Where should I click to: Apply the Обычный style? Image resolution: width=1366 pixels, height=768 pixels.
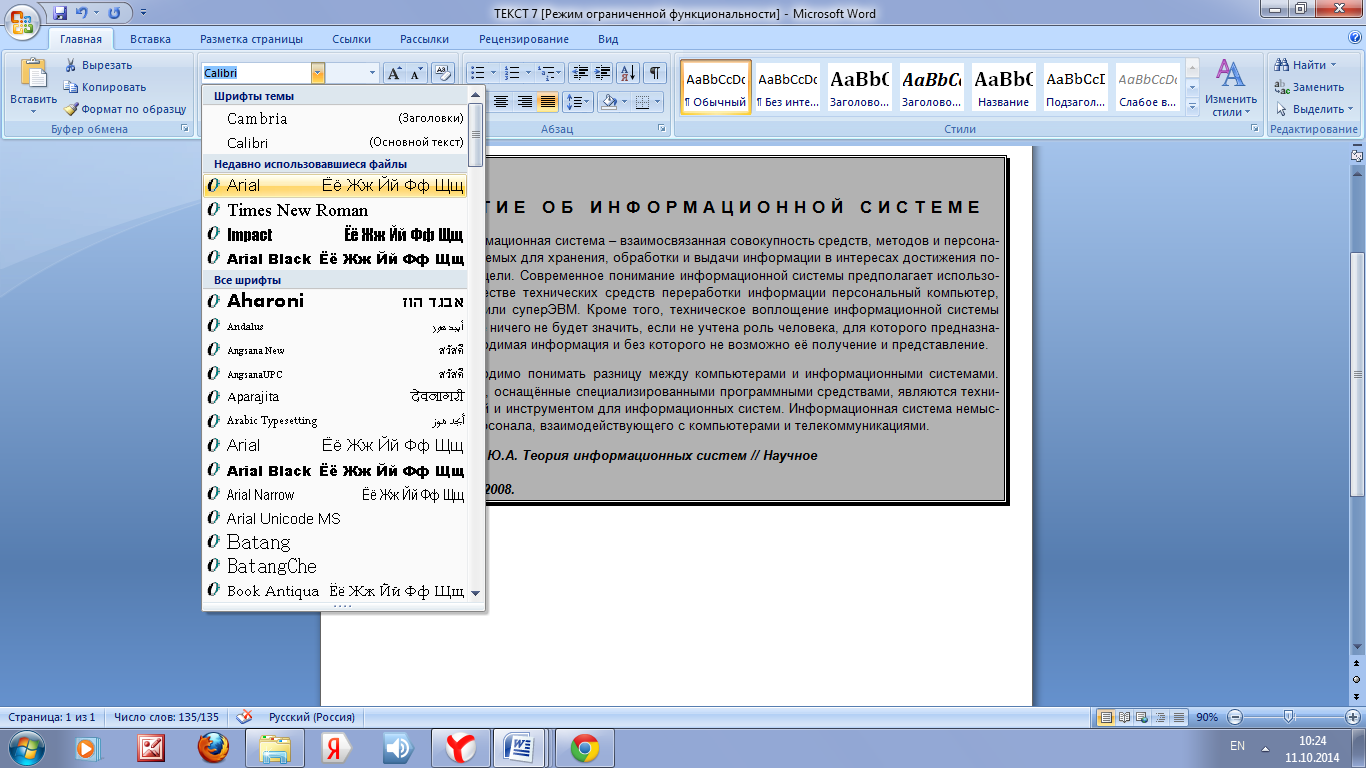tap(715, 88)
